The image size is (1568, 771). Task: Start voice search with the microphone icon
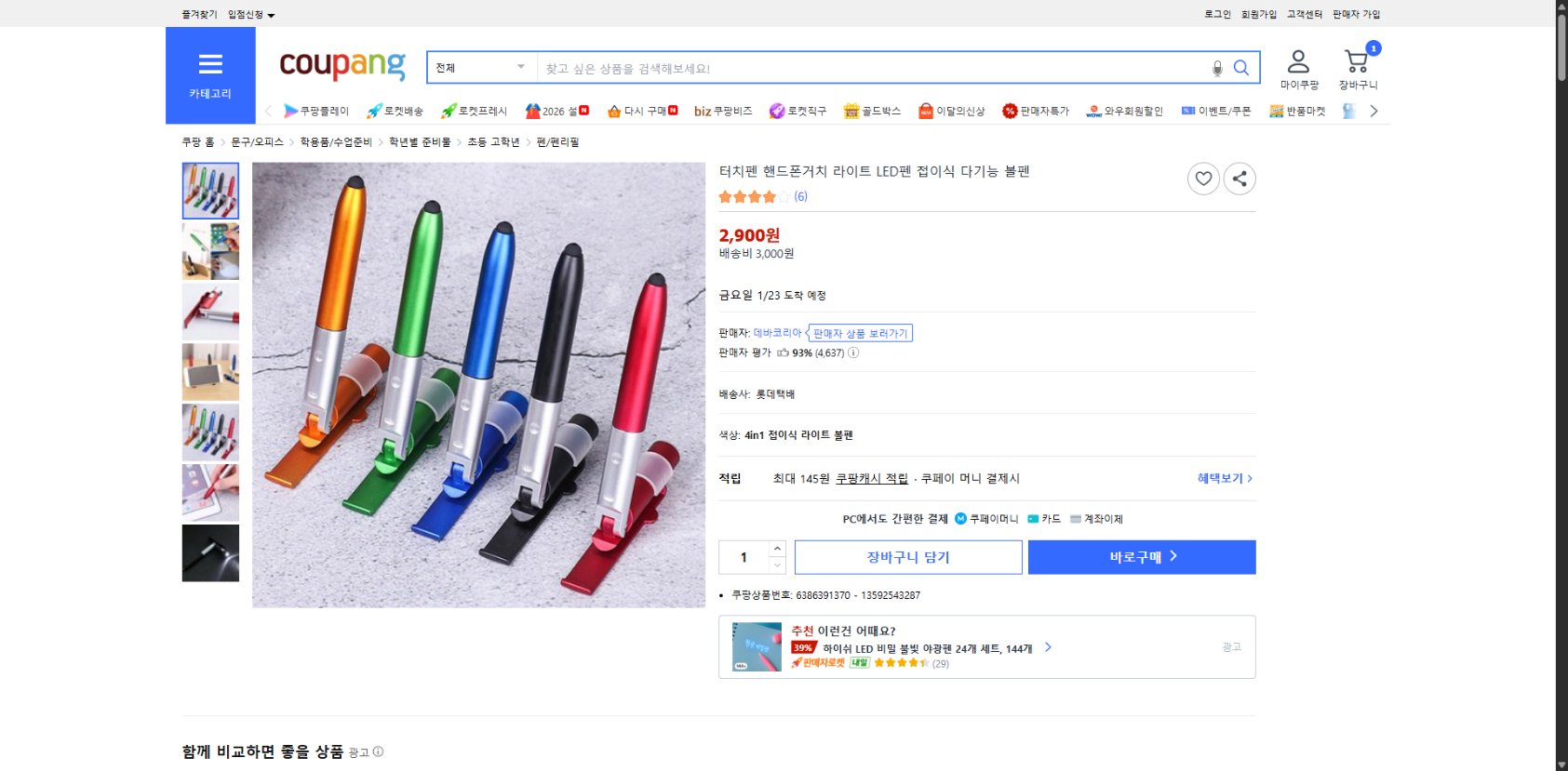1215,67
